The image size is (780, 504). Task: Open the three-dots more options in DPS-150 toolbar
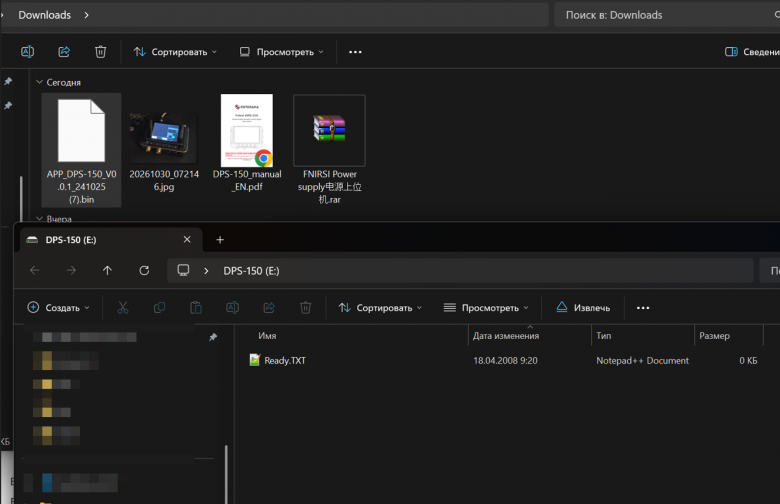pyautogui.click(x=643, y=307)
